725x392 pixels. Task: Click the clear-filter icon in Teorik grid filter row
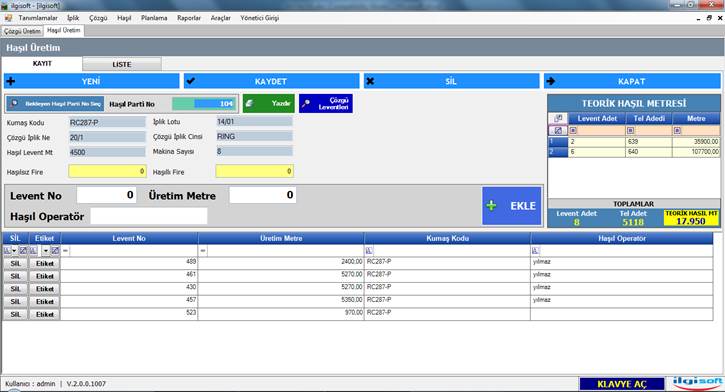[x=558, y=130]
